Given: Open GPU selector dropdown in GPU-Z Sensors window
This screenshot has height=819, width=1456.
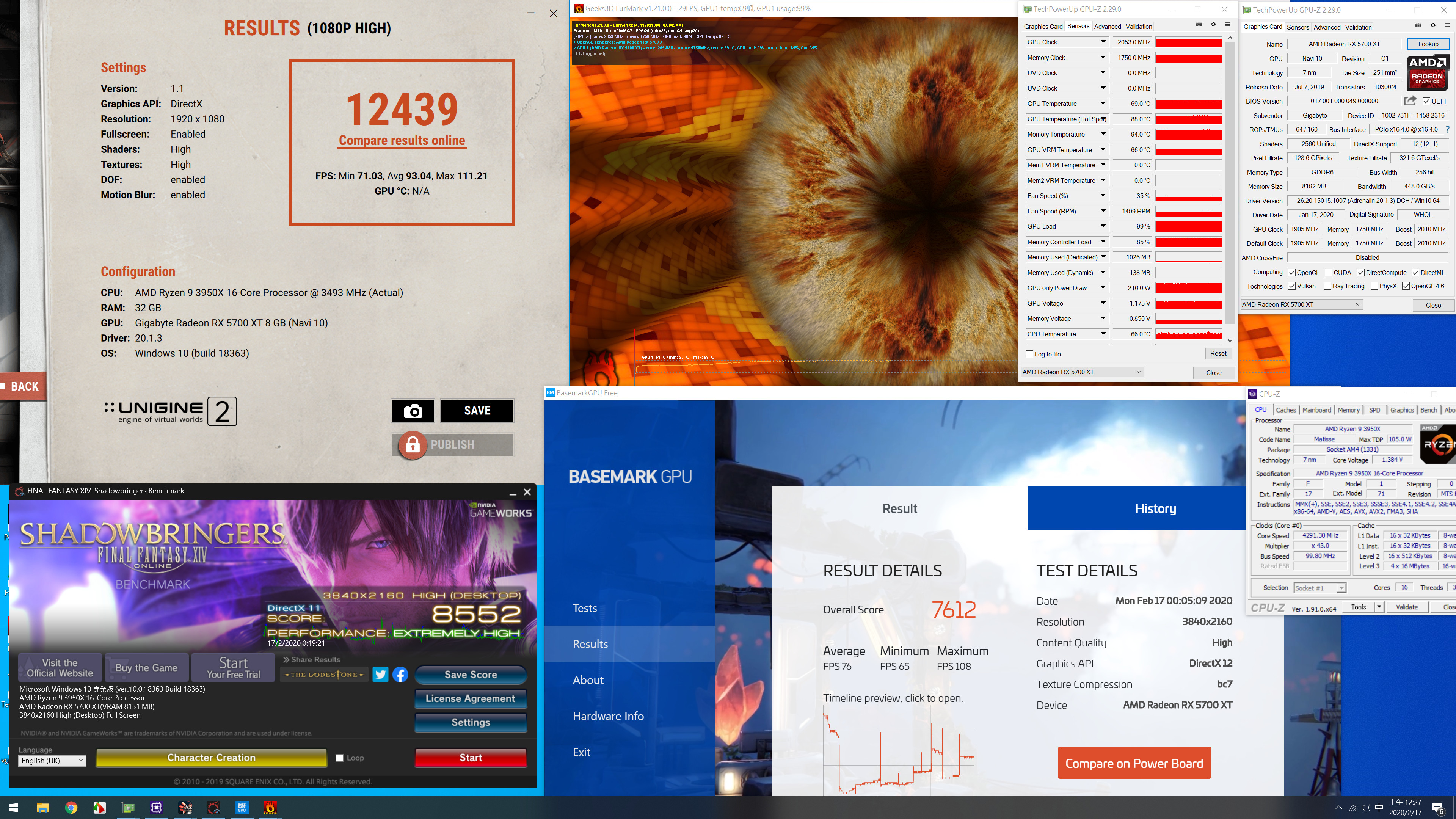Looking at the screenshot, I should (1082, 372).
